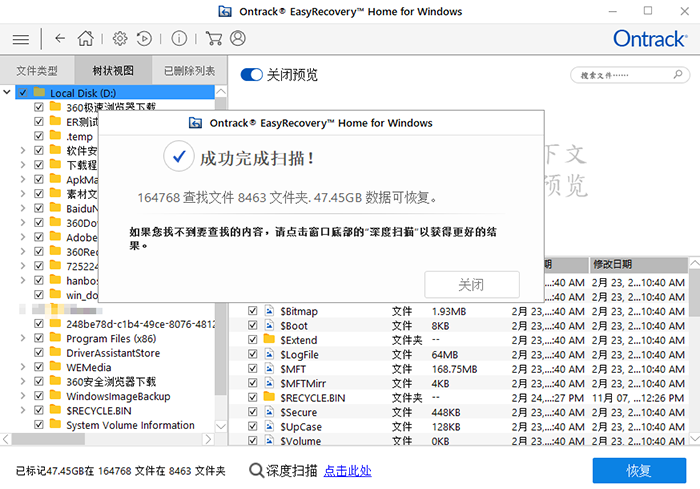The image size is (700, 489).
Task: Uncheck the .temp folder checkbox
Action: point(39,136)
